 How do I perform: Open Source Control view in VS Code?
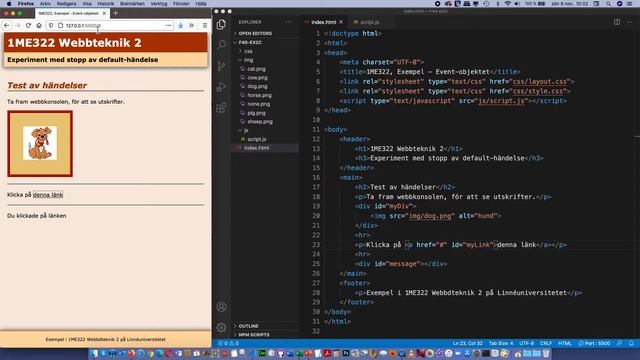221,66
